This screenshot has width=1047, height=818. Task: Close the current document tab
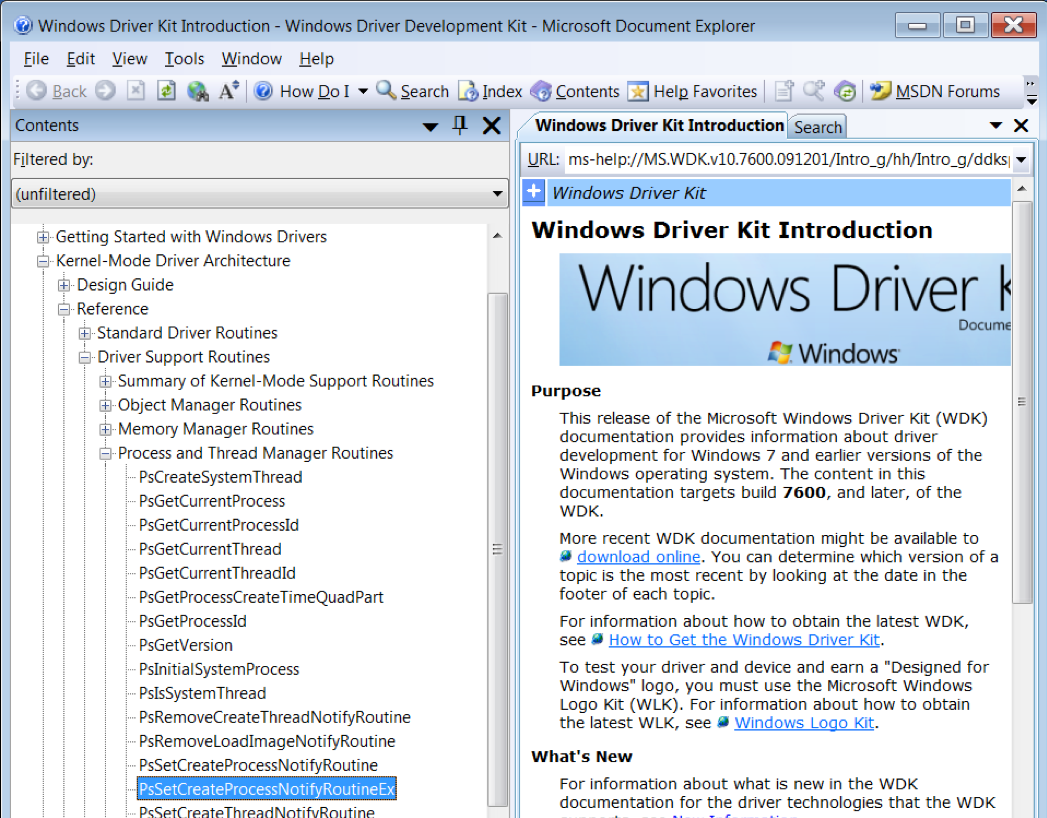pos(1021,126)
